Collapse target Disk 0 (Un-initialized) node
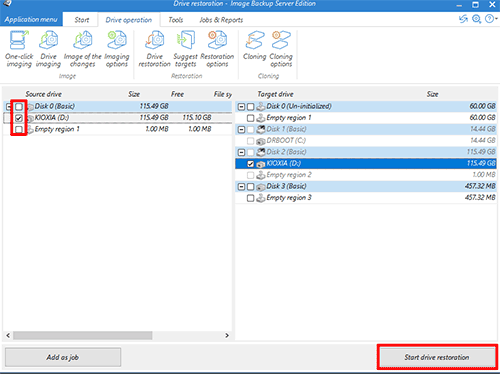500x374 pixels. click(x=241, y=107)
